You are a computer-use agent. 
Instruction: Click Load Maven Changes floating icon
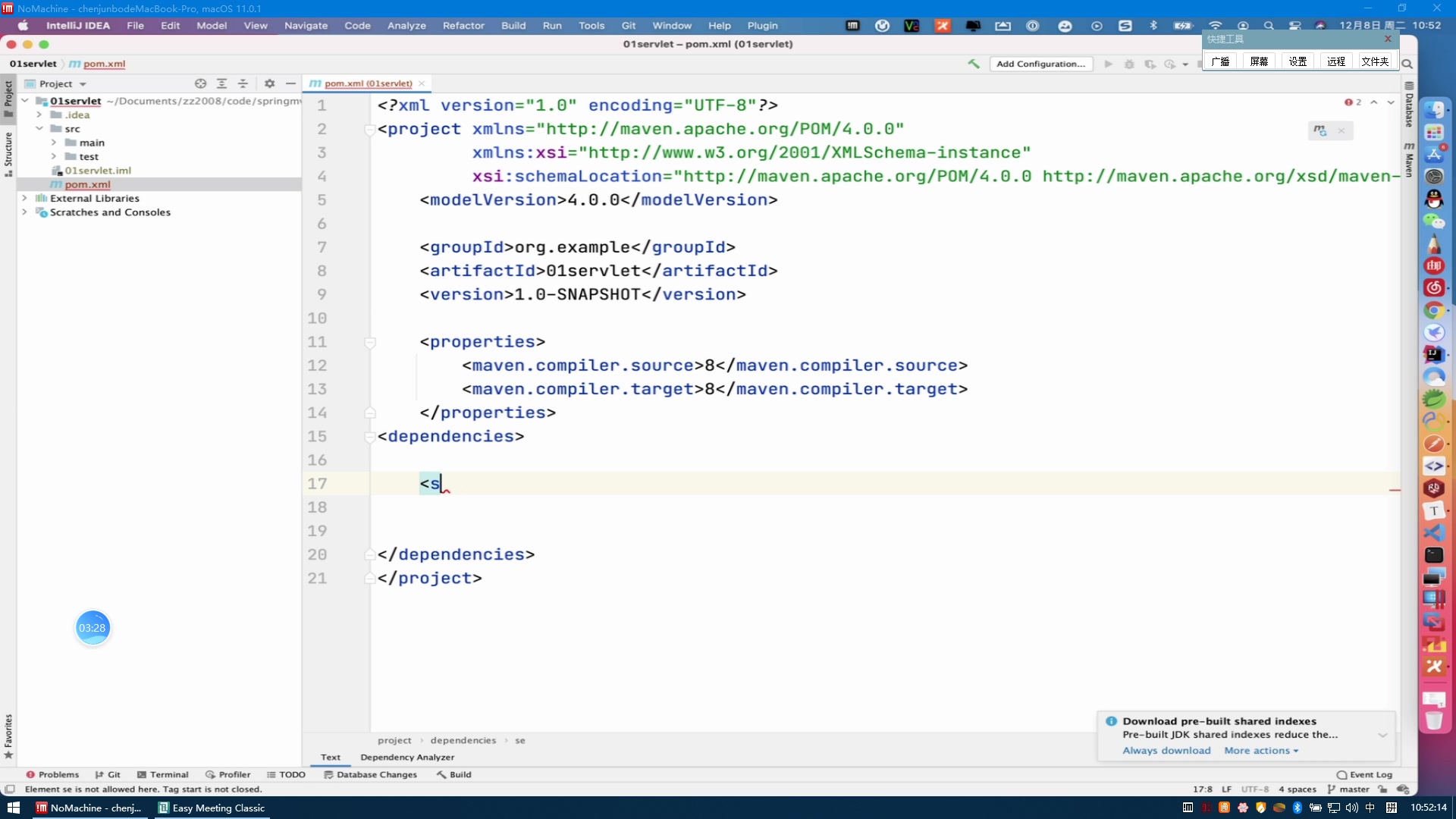coord(1320,130)
